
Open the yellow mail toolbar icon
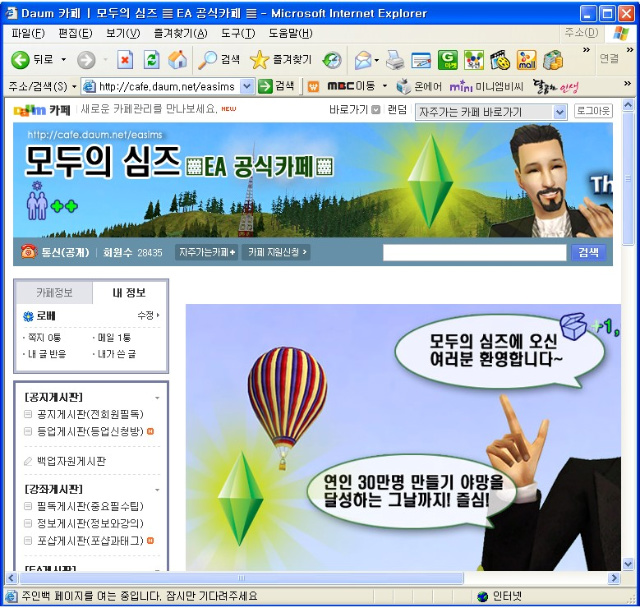click(x=526, y=60)
